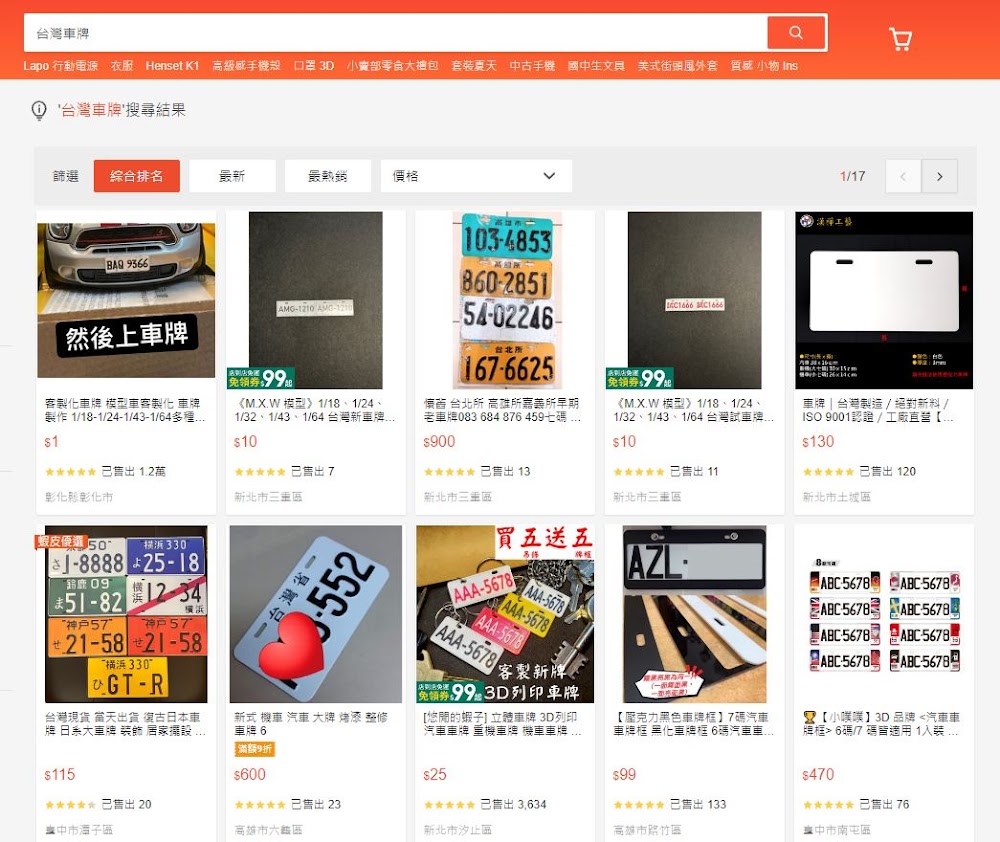1000x842 pixels.
Task: Focus the search field containing 台灣車牌
Action: click(x=395, y=33)
